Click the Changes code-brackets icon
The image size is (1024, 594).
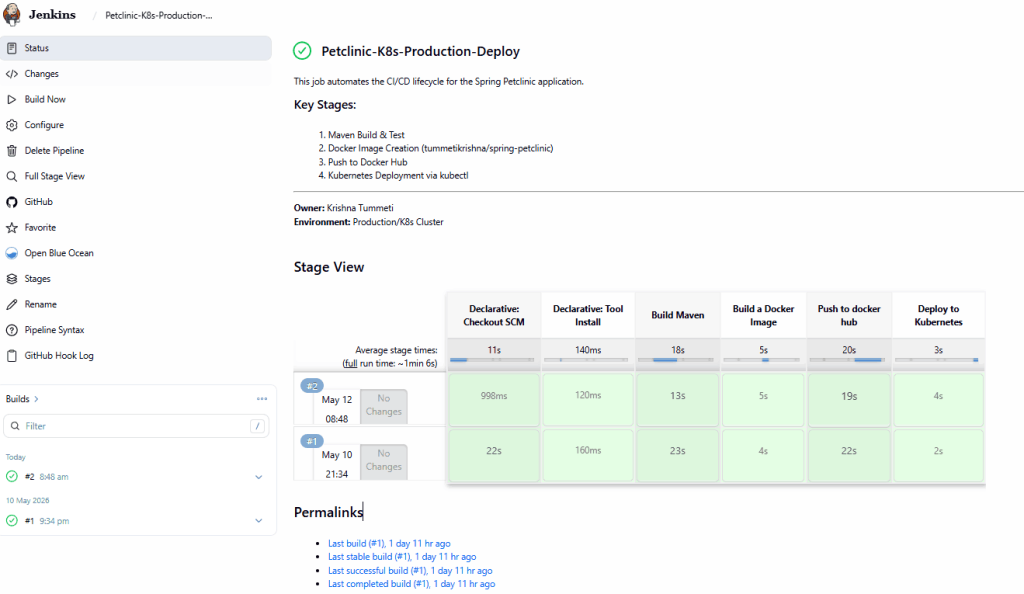[12, 74]
